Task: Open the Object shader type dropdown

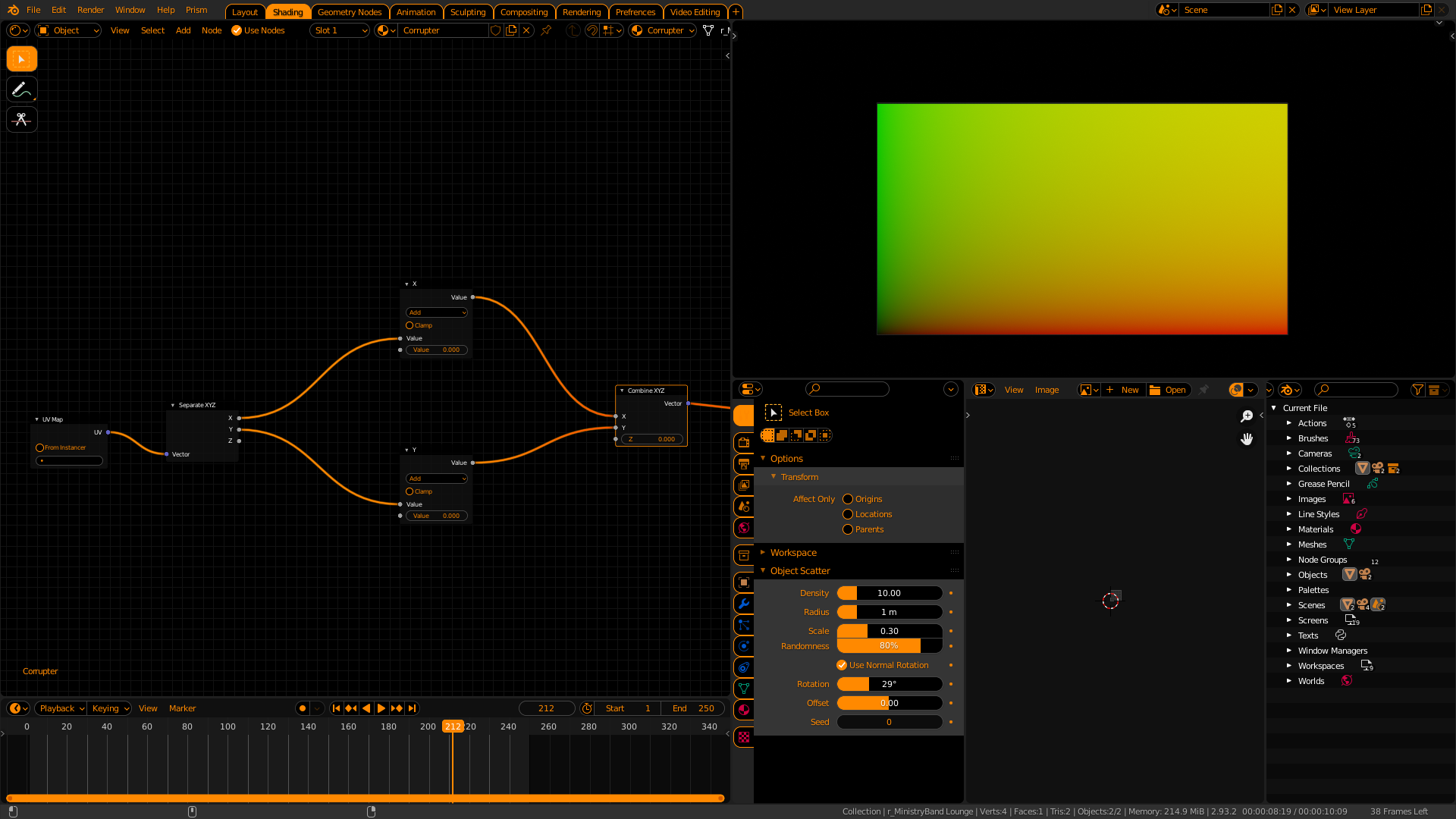Action: pyautogui.click(x=68, y=30)
